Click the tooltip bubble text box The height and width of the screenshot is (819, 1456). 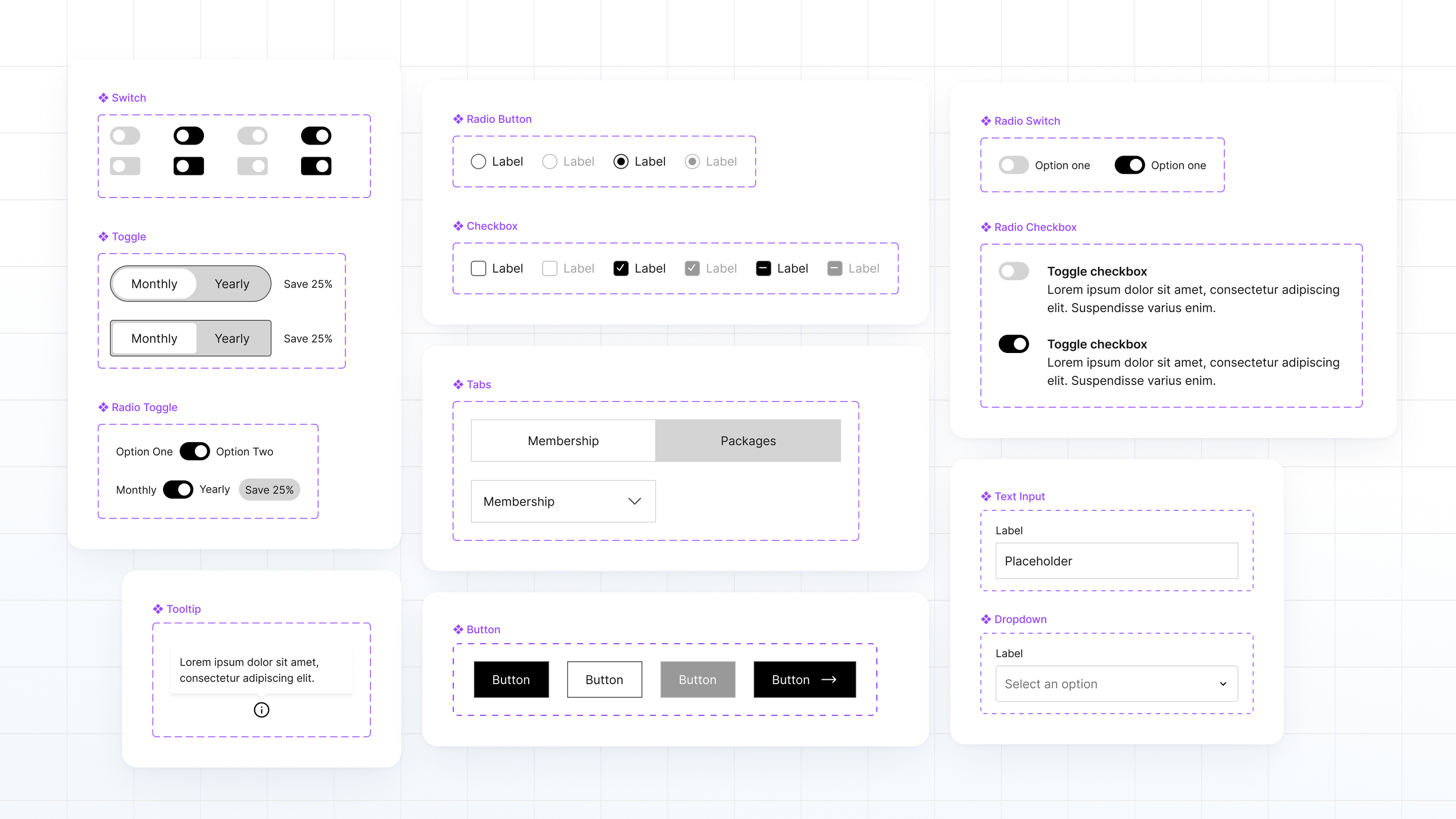pos(261,670)
